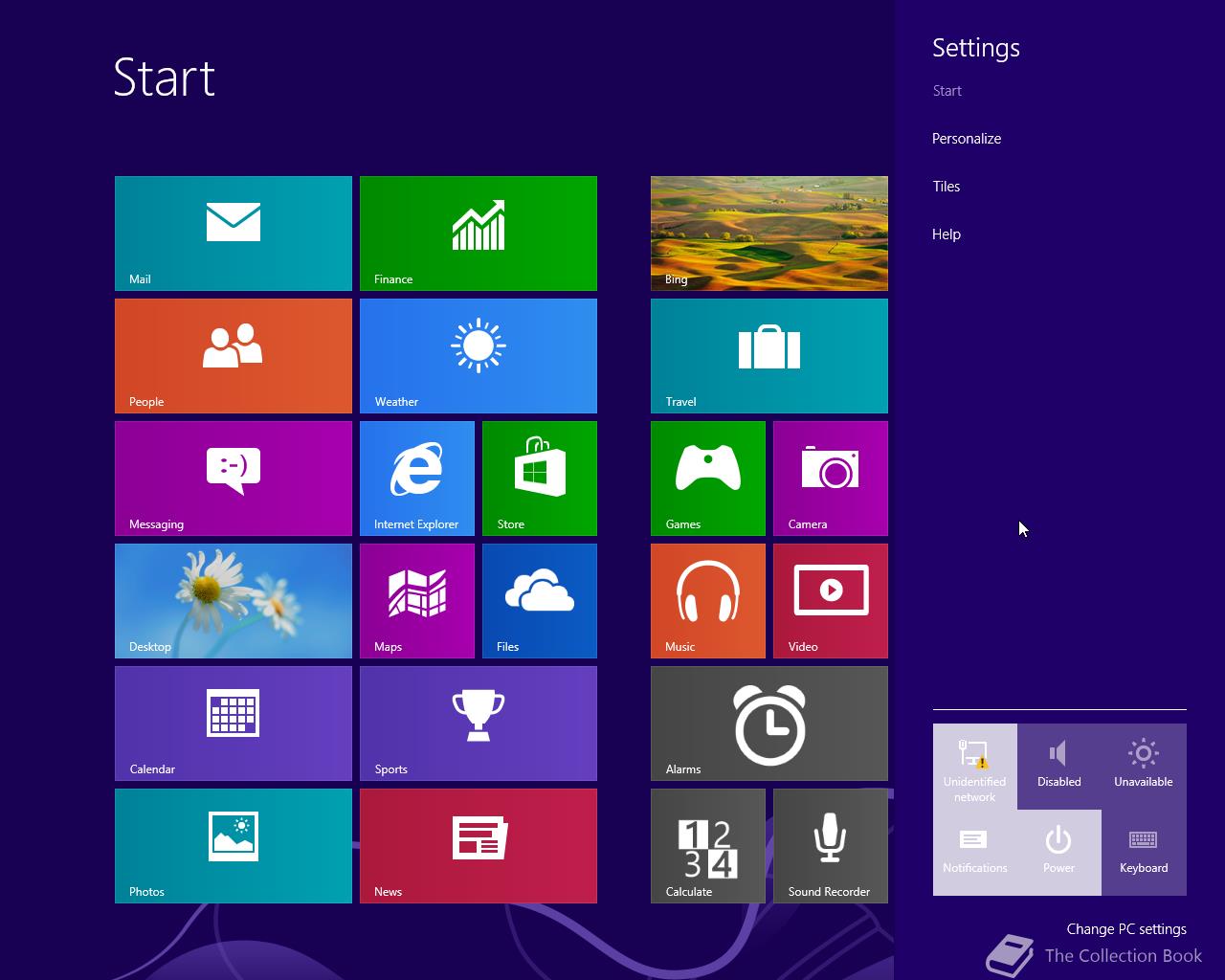Open the Files cloud tile
1225x980 pixels.
tap(540, 601)
